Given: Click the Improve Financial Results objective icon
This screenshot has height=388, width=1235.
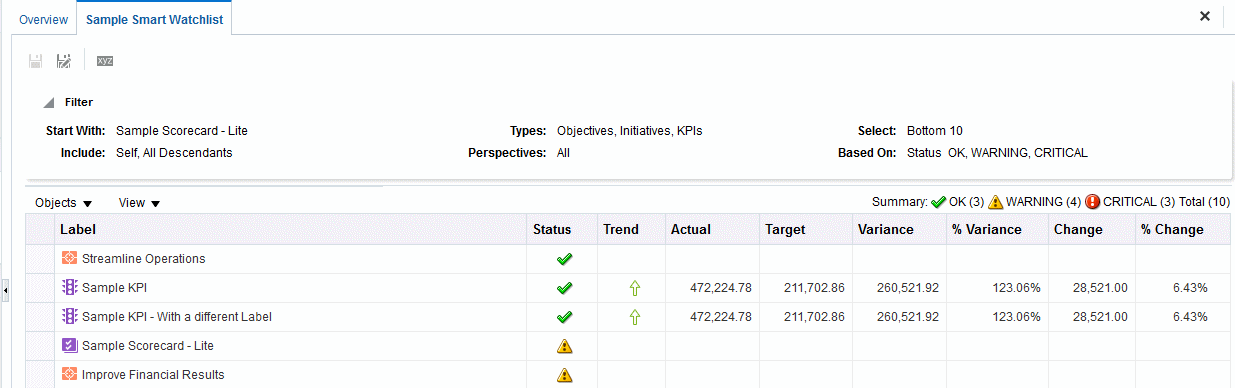Looking at the screenshot, I should 70,375.
